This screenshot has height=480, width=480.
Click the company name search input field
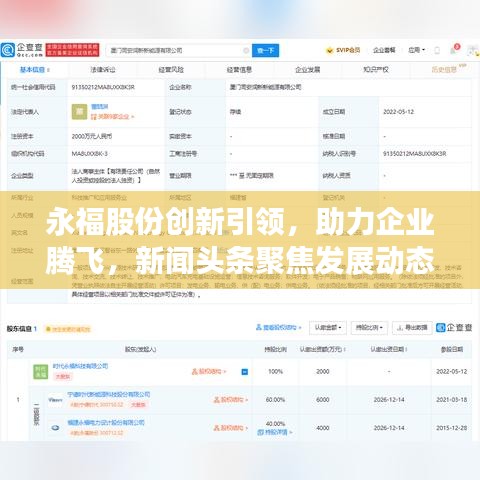click(x=175, y=50)
